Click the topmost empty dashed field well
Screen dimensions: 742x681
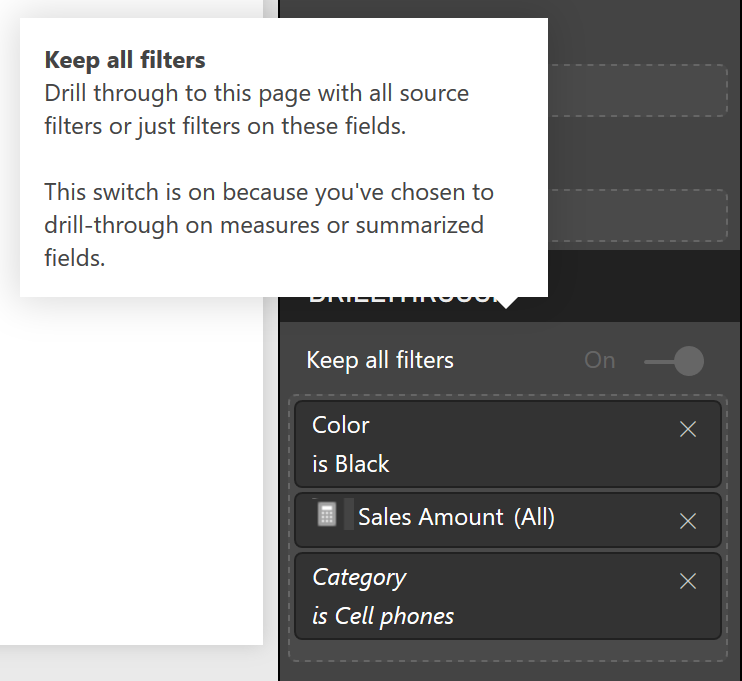637,90
